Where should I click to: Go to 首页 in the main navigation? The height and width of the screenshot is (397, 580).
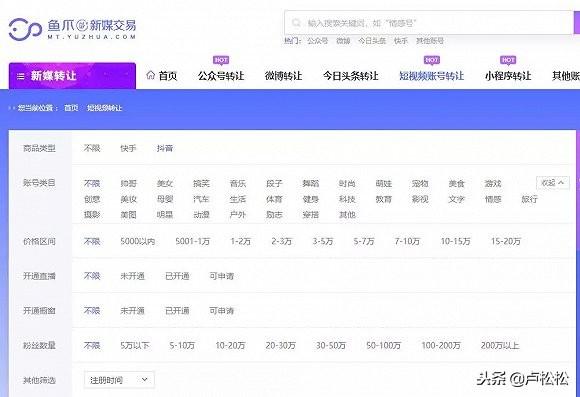point(168,76)
